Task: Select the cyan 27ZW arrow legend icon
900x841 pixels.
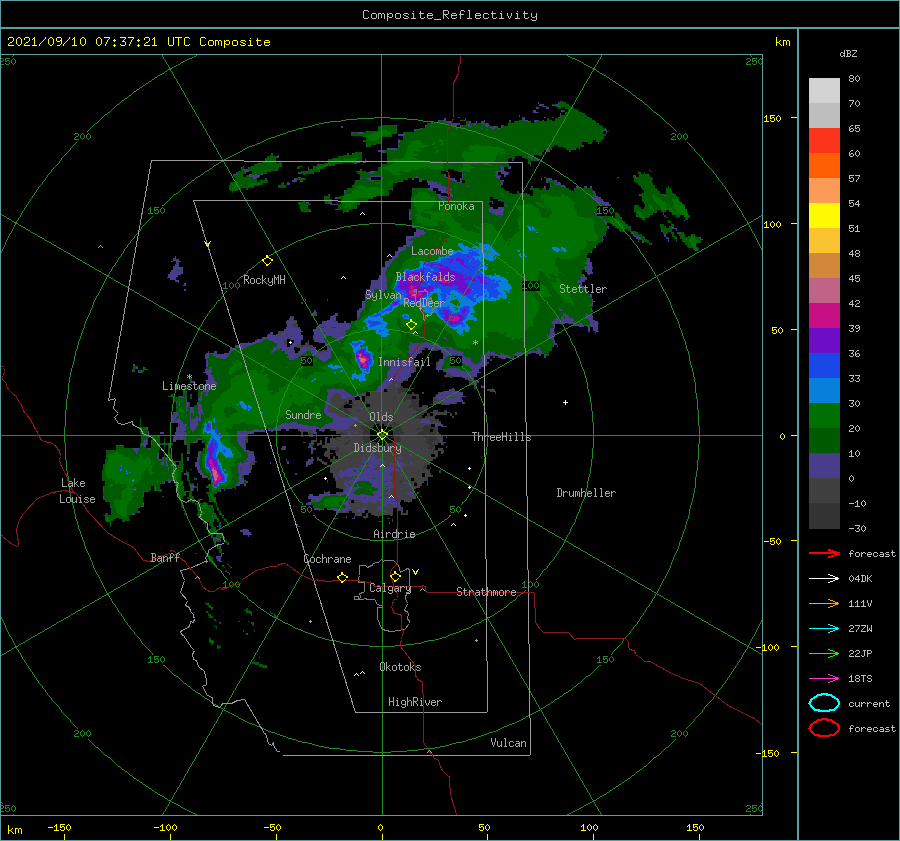Action: 824,629
